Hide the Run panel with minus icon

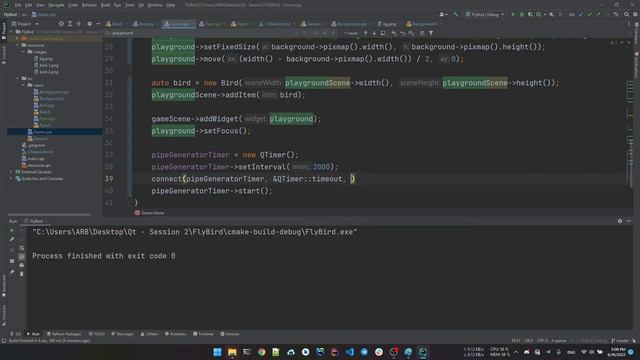[629, 221]
